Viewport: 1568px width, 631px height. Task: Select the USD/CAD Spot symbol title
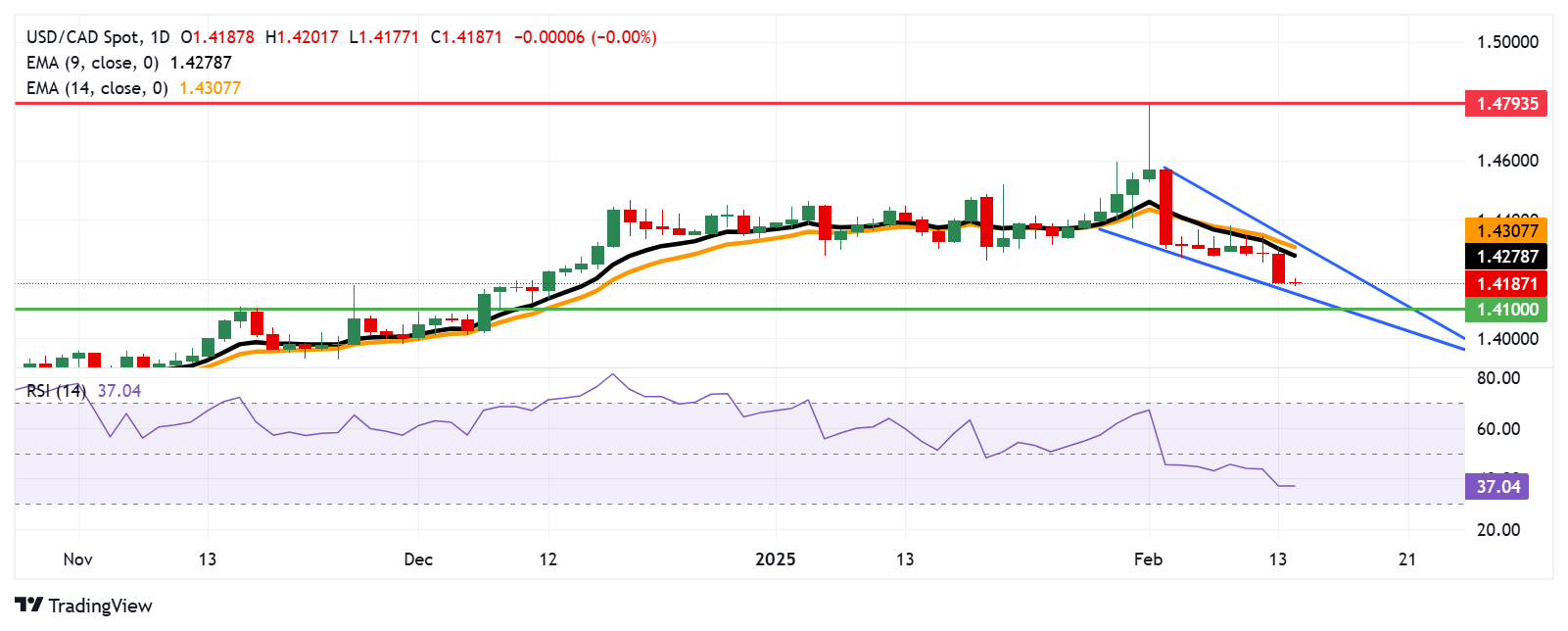click(83, 37)
